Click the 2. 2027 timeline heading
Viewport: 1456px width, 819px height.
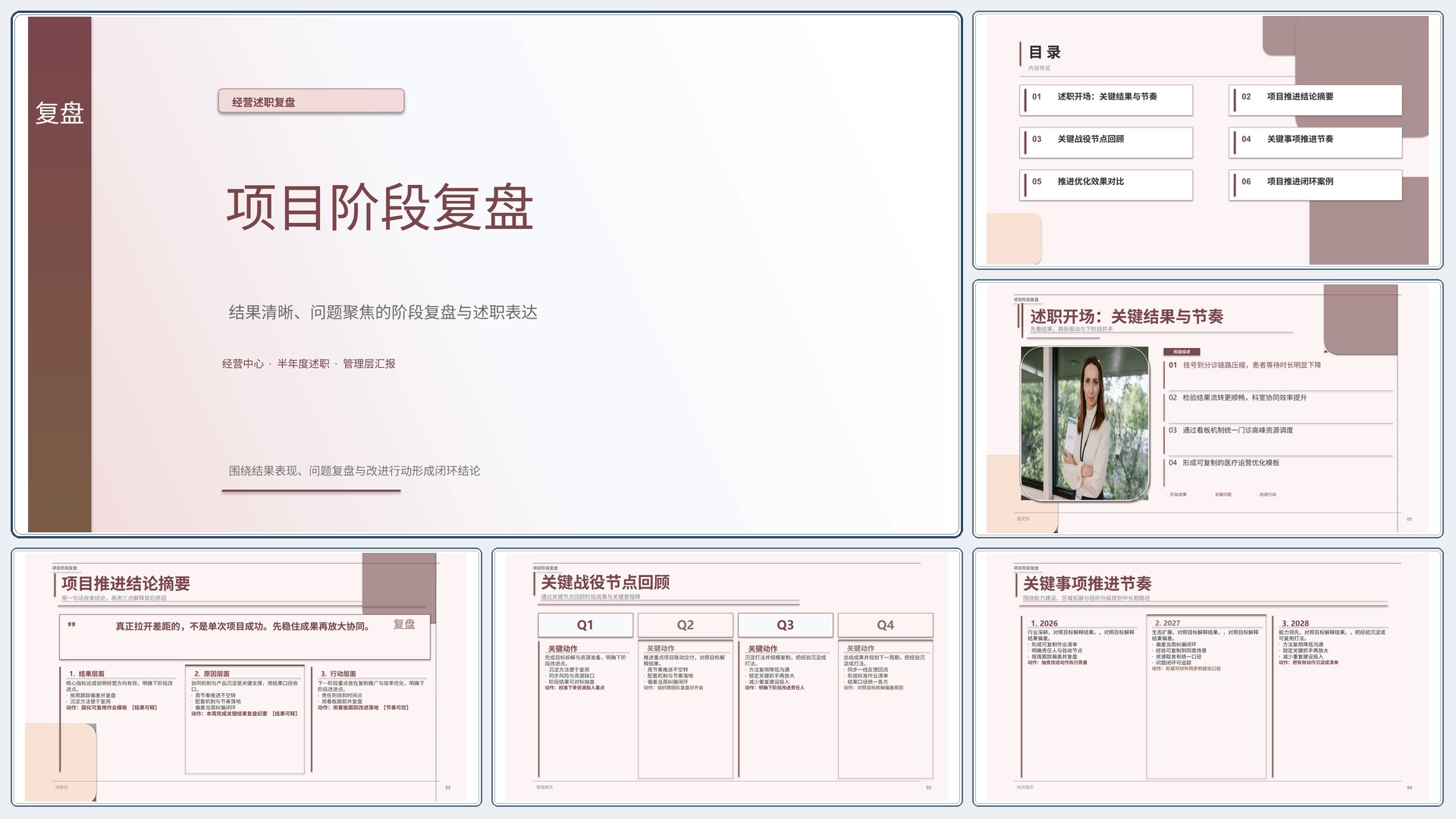[x=1167, y=623]
